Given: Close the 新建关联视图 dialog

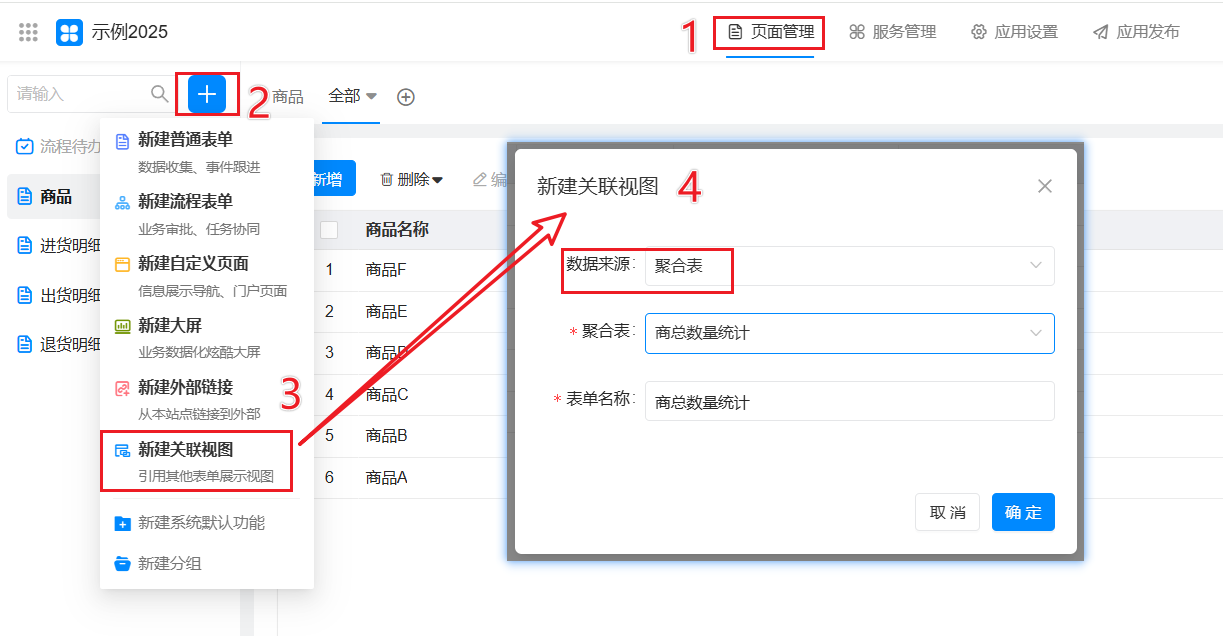Looking at the screenshot, I should point(1045,186).
